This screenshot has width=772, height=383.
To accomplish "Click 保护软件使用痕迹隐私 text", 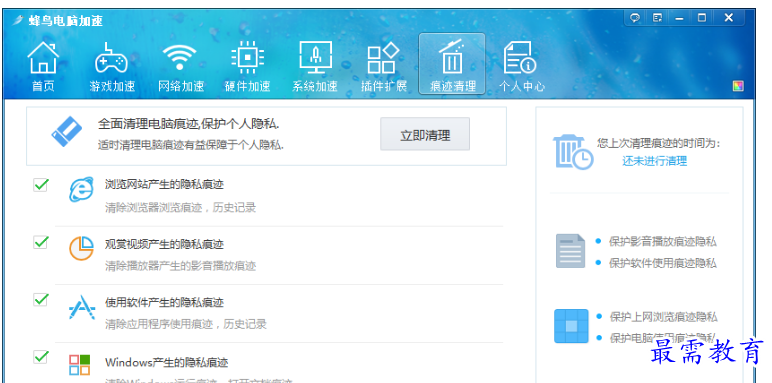I will [x=663, y=263].
